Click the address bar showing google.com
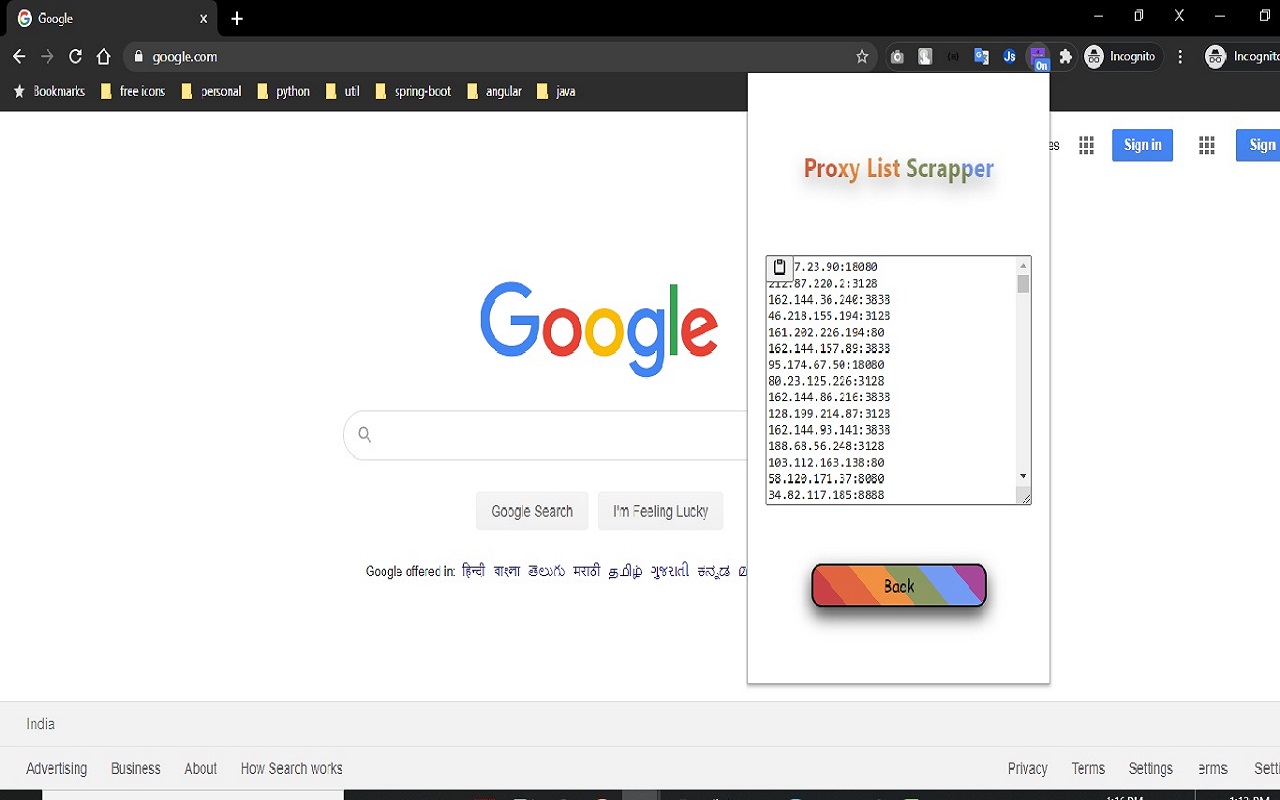Image resolution: width=1280 pixels, height=800 pixels. pyautogui.click(x=500, y=57)
